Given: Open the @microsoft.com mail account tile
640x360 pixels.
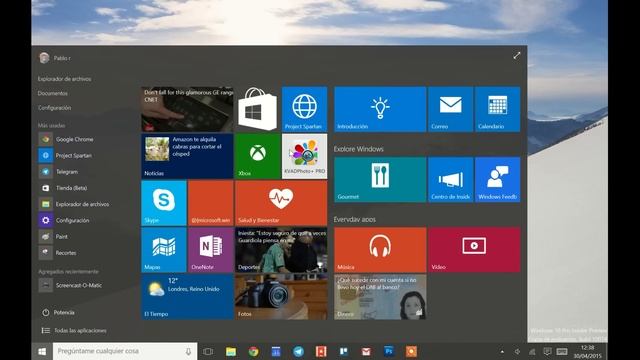Looking at the screenshot, I should (211, 203).
